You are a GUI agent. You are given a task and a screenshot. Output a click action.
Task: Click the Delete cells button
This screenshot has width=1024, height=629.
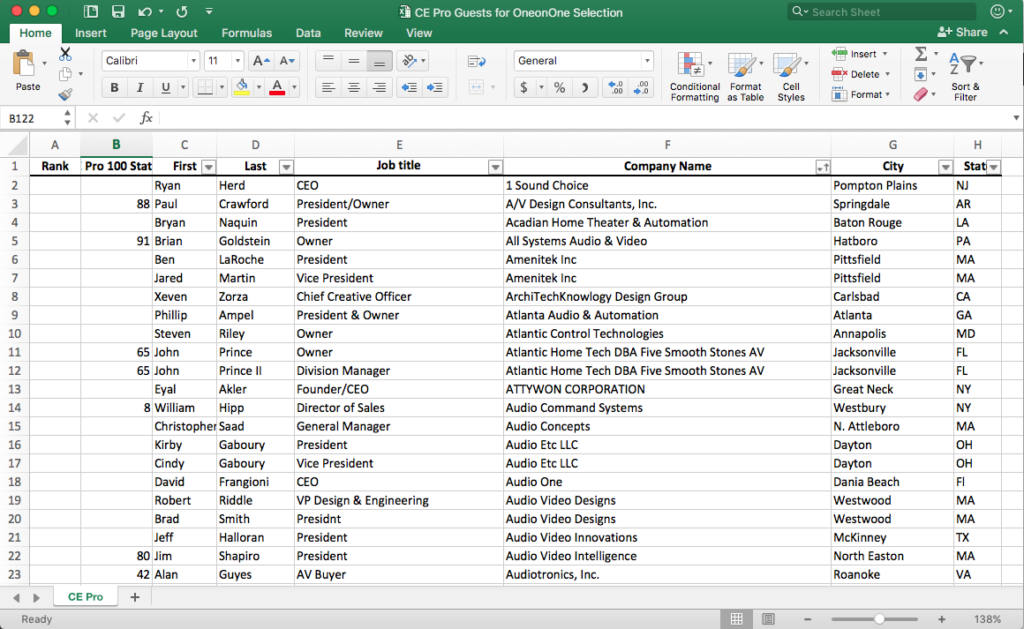[x=860, y=74]
